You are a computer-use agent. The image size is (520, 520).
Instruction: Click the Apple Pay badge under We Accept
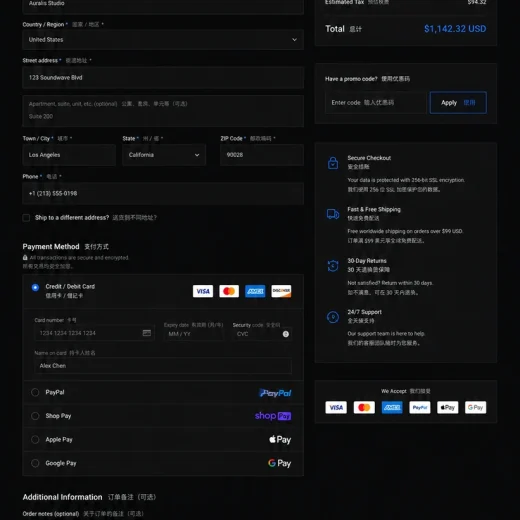point(448,407)
